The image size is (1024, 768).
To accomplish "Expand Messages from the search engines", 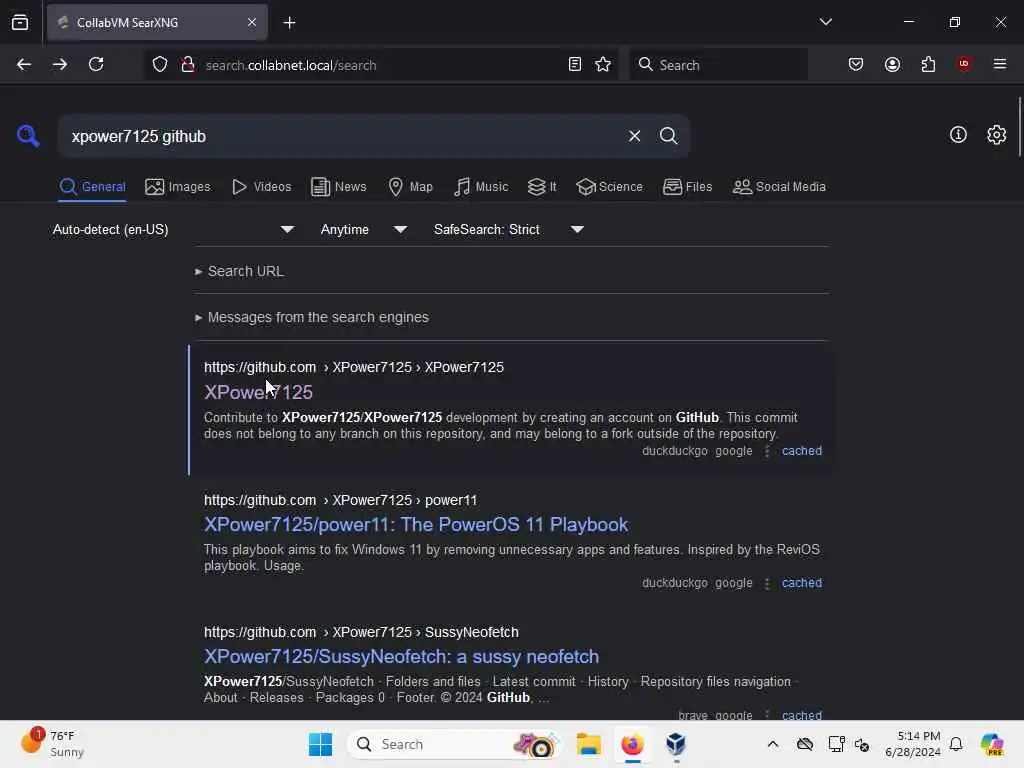I will tap(312, 317).
